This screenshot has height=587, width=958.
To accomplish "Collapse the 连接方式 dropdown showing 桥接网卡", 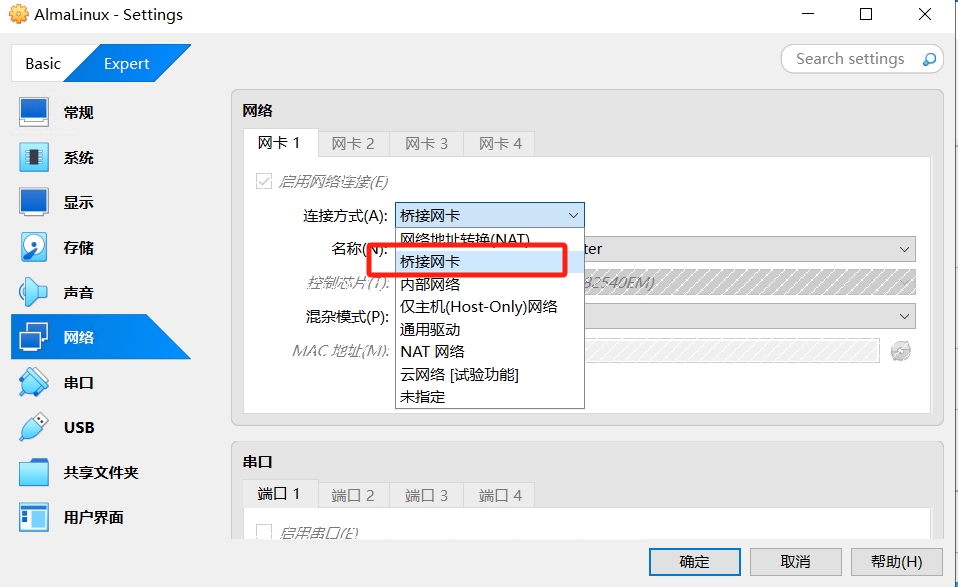I will (489, 215).
